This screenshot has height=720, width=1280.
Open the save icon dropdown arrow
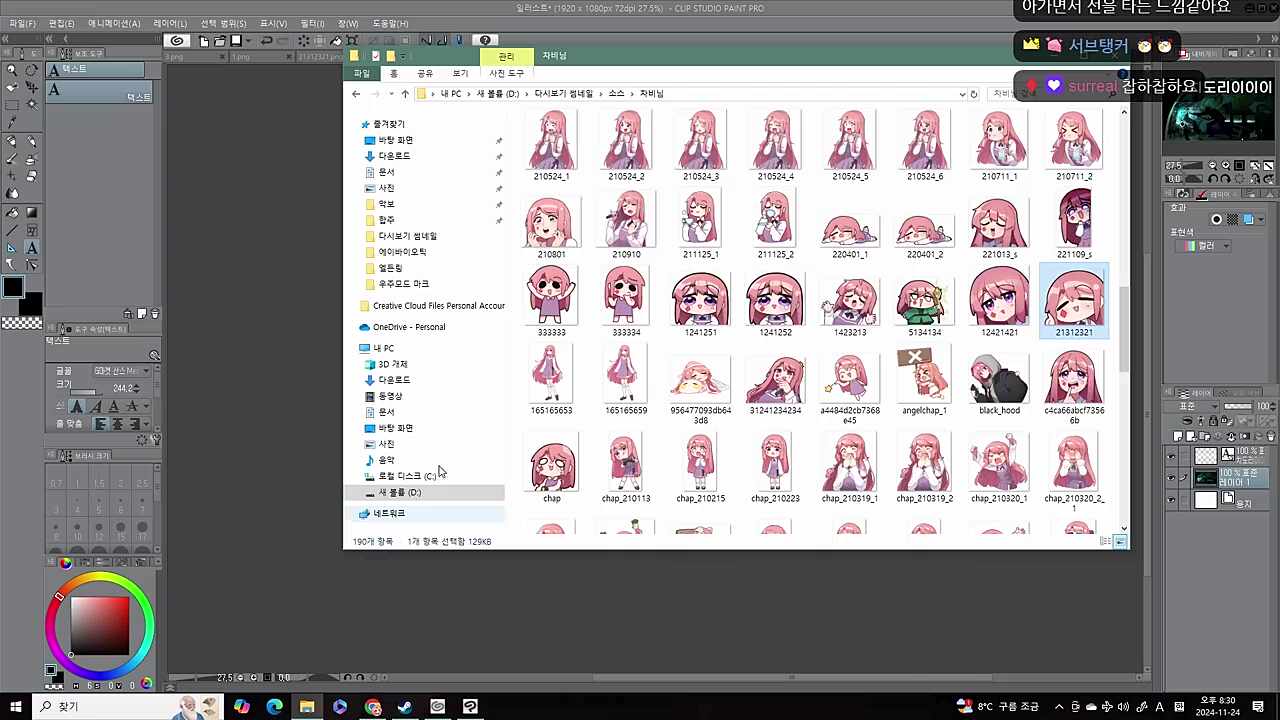(249, 41)
